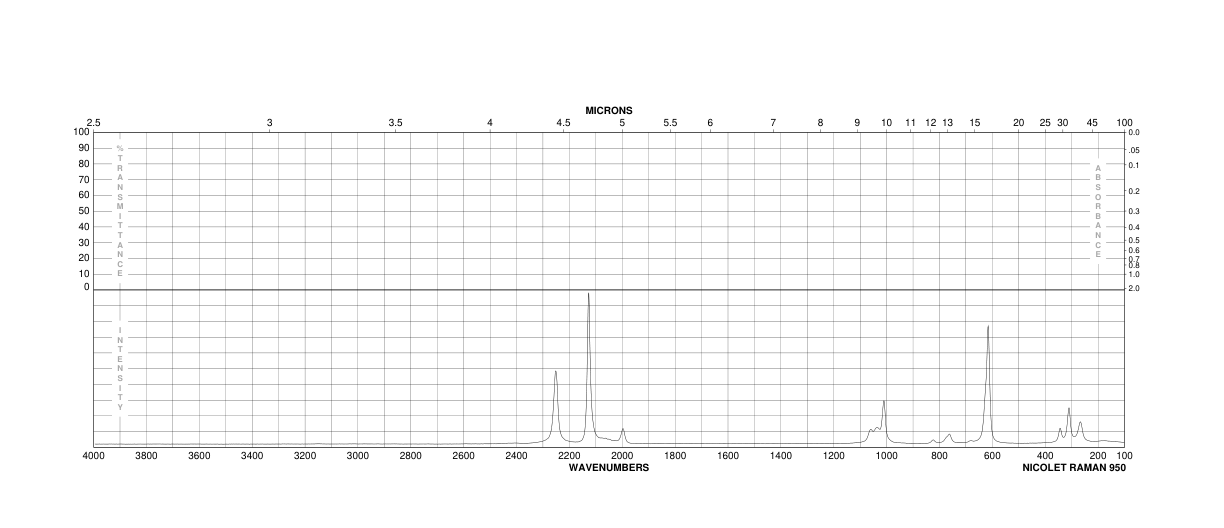Click the 2.5 microns tick label

pyautogui.click(x=93, y=123)
